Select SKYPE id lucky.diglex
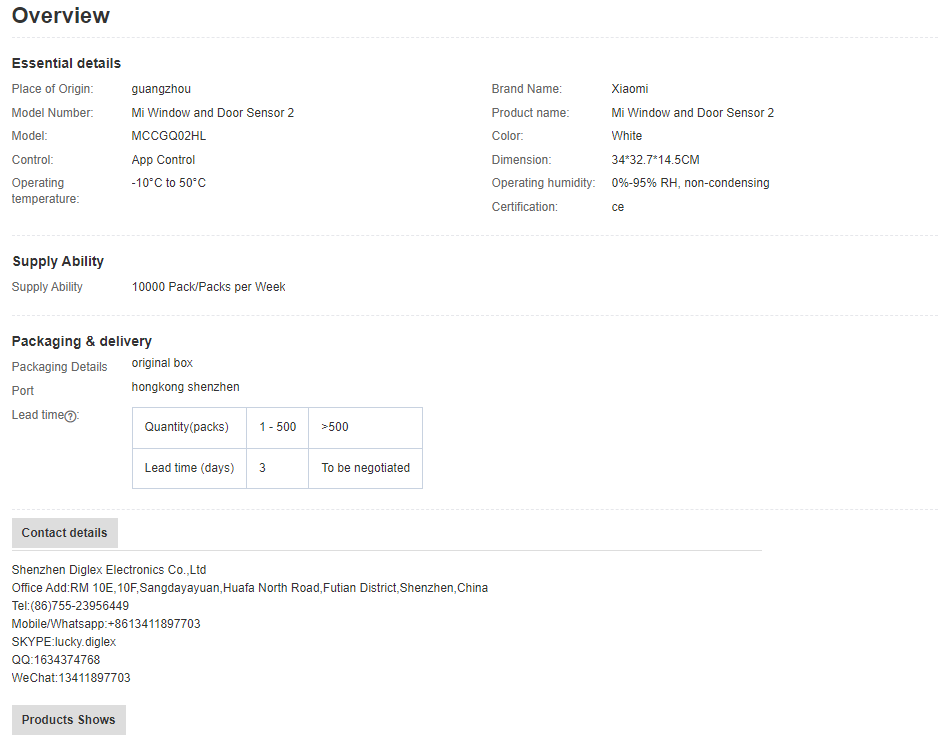 [x=86, y=642]
